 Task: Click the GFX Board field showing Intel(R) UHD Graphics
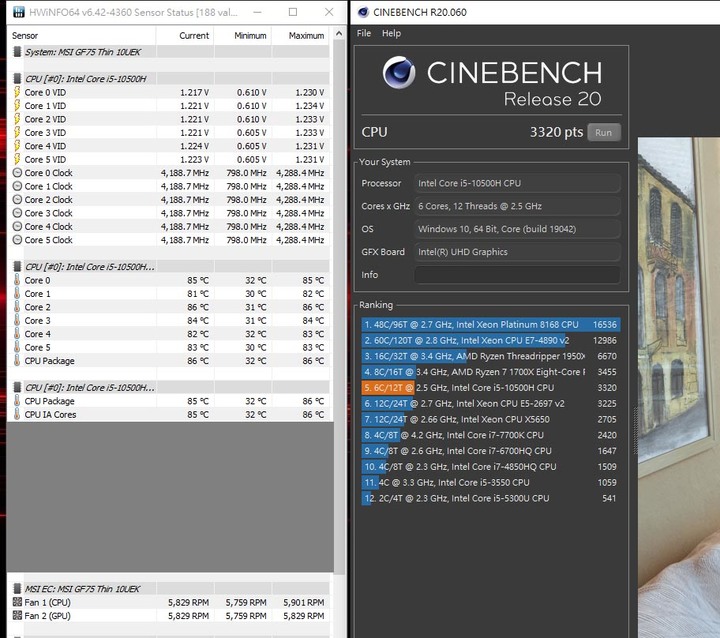[518, 252]
